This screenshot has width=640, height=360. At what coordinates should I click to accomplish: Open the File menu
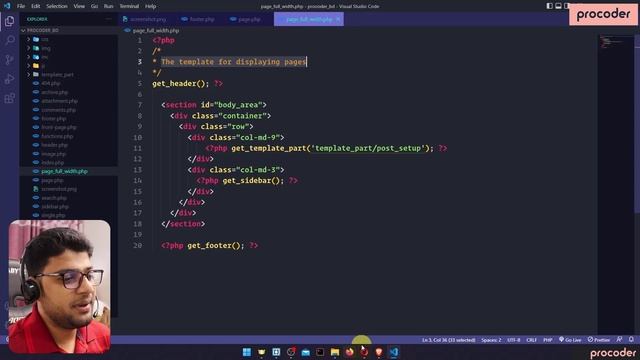pos(21,6)
